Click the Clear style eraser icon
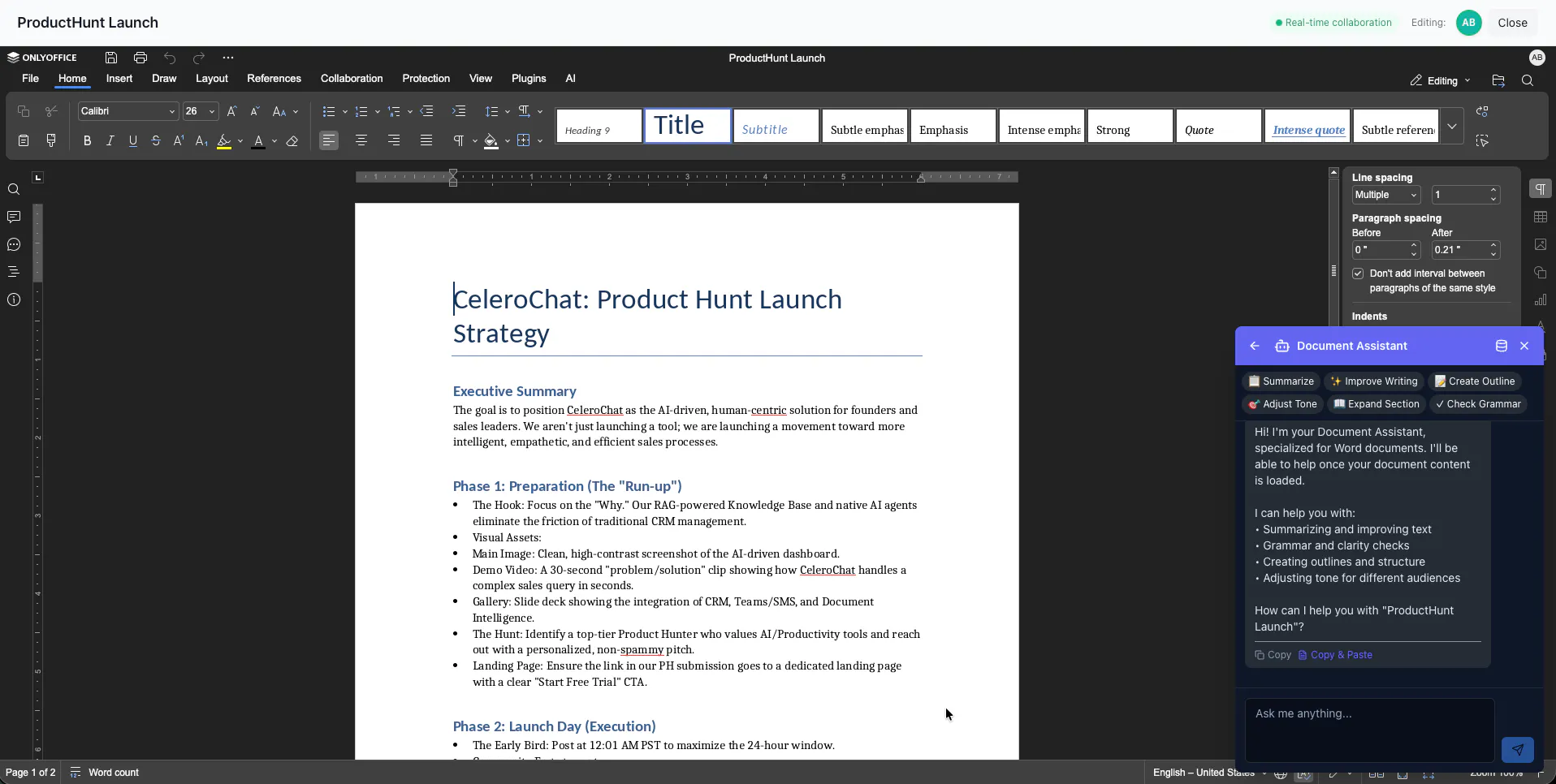The height and width of the screenshot is (784, 1556). click(292, 141)
